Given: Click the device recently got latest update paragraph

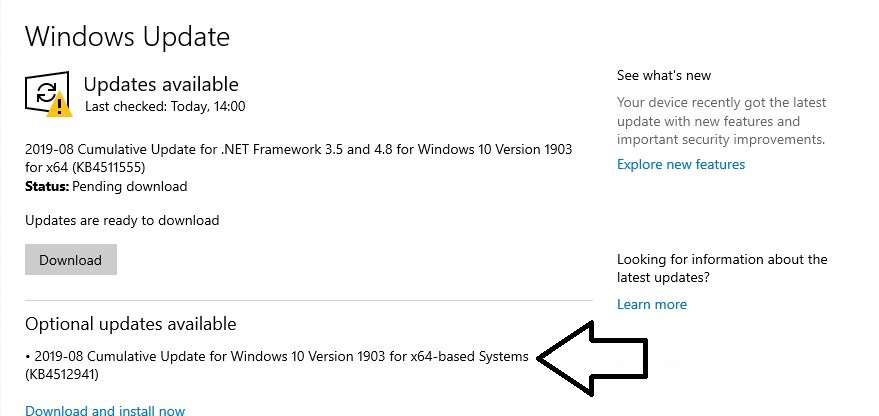Looking at the screenshot, I should point(721,121).
